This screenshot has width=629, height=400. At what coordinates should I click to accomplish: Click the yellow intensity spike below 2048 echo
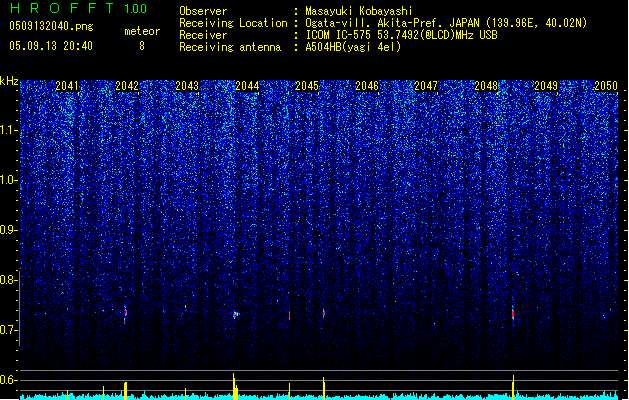click(513, 387)
